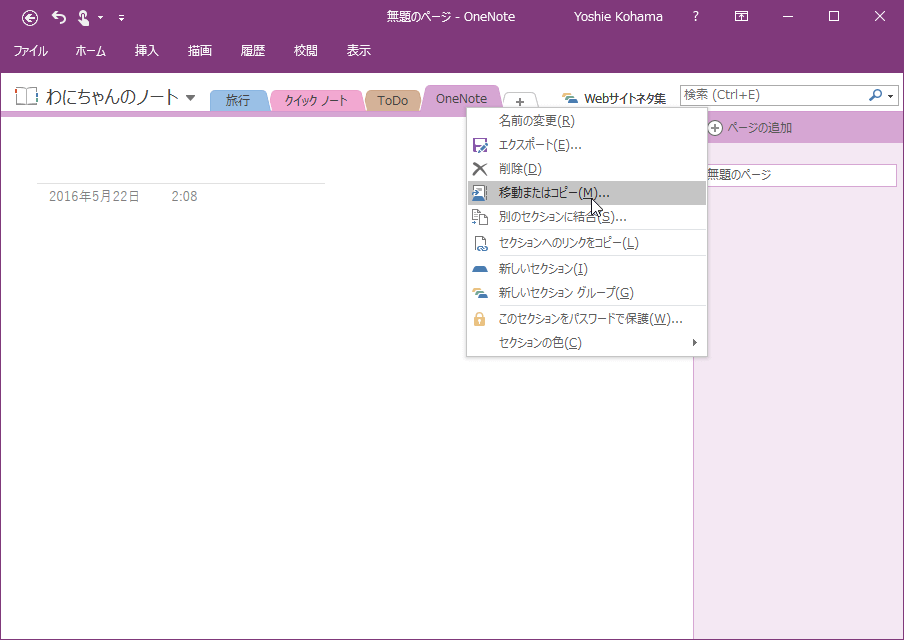Click the ribbon display options icon
The height and width of the screenshot is (640, 904).
pos(741,17)
